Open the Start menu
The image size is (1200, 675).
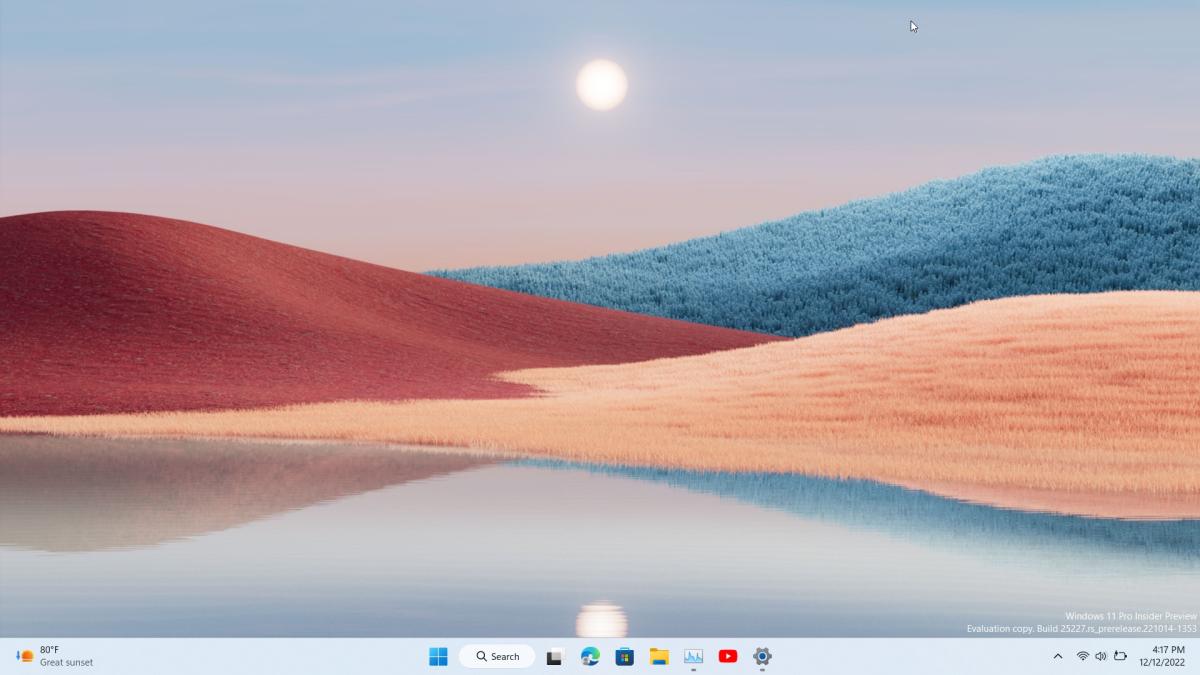pyautogui.click(x=437, y=656)
